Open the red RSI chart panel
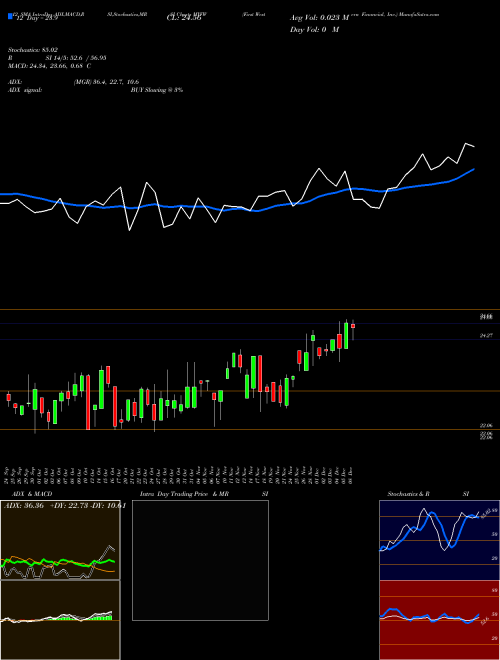The width and height of the screenshot is (500, 660). [x=439, y=620]
